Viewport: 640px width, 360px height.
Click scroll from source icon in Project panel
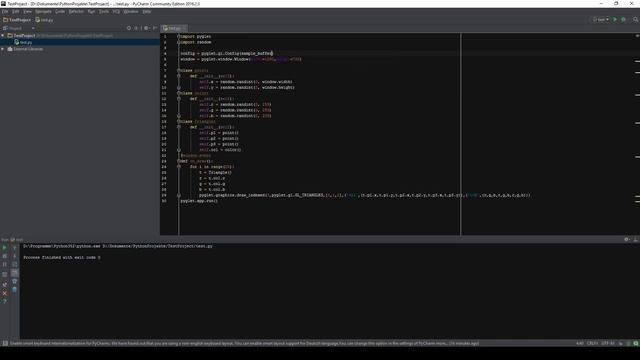point(129,28)
